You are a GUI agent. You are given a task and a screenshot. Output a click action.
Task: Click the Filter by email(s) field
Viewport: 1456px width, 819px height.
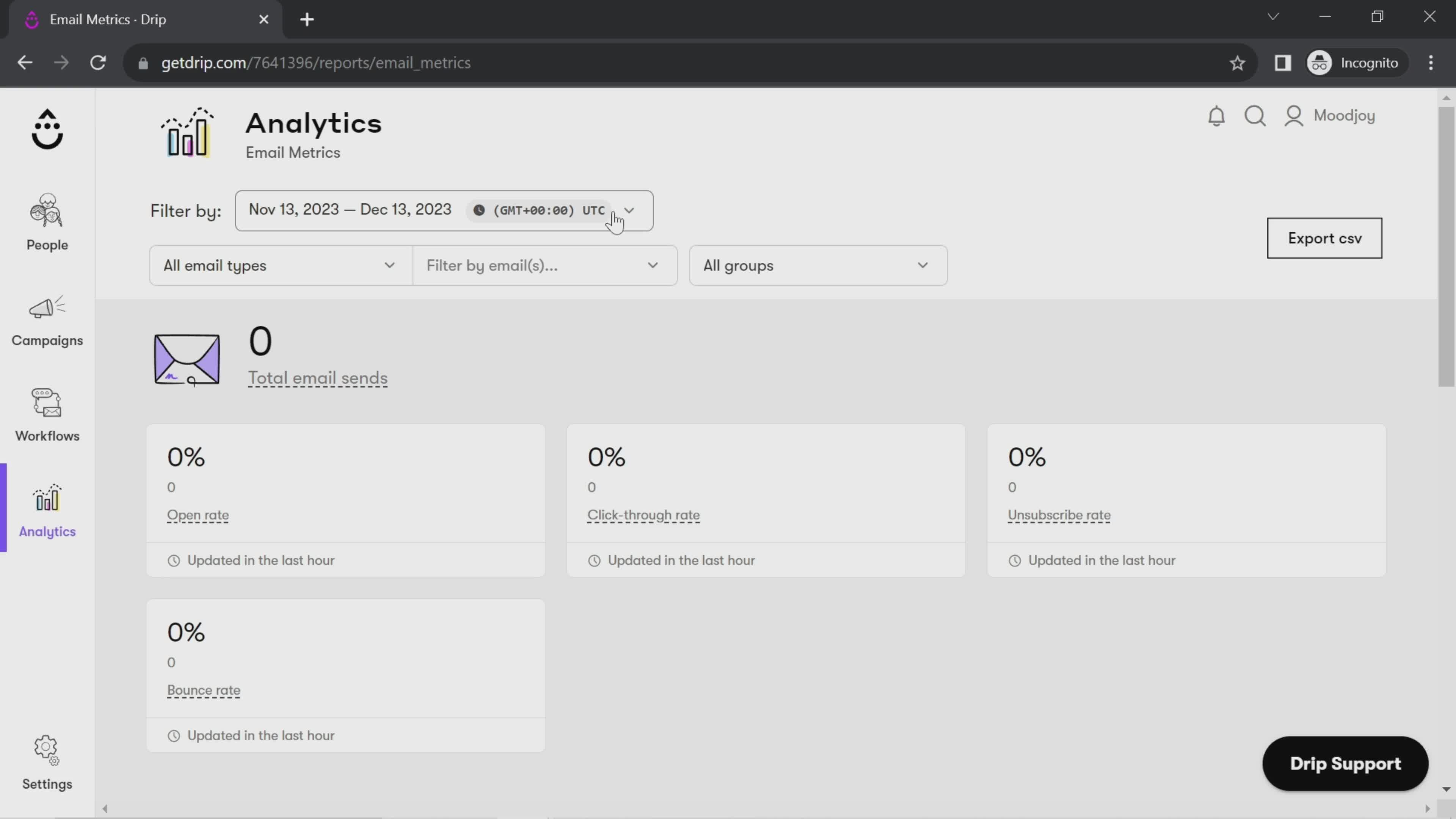tap(544, 265)
